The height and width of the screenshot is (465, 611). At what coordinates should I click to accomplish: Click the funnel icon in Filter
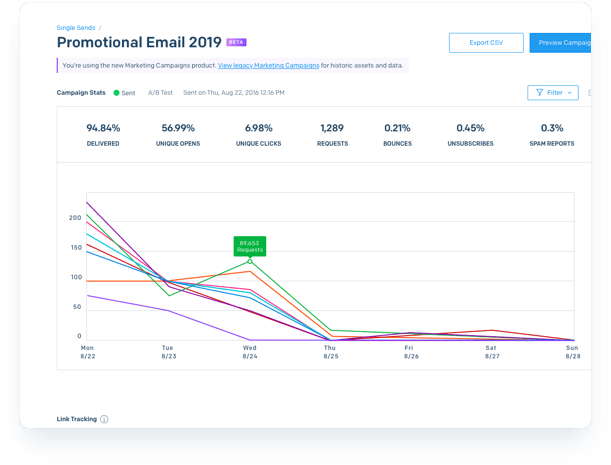coord(539,93)
